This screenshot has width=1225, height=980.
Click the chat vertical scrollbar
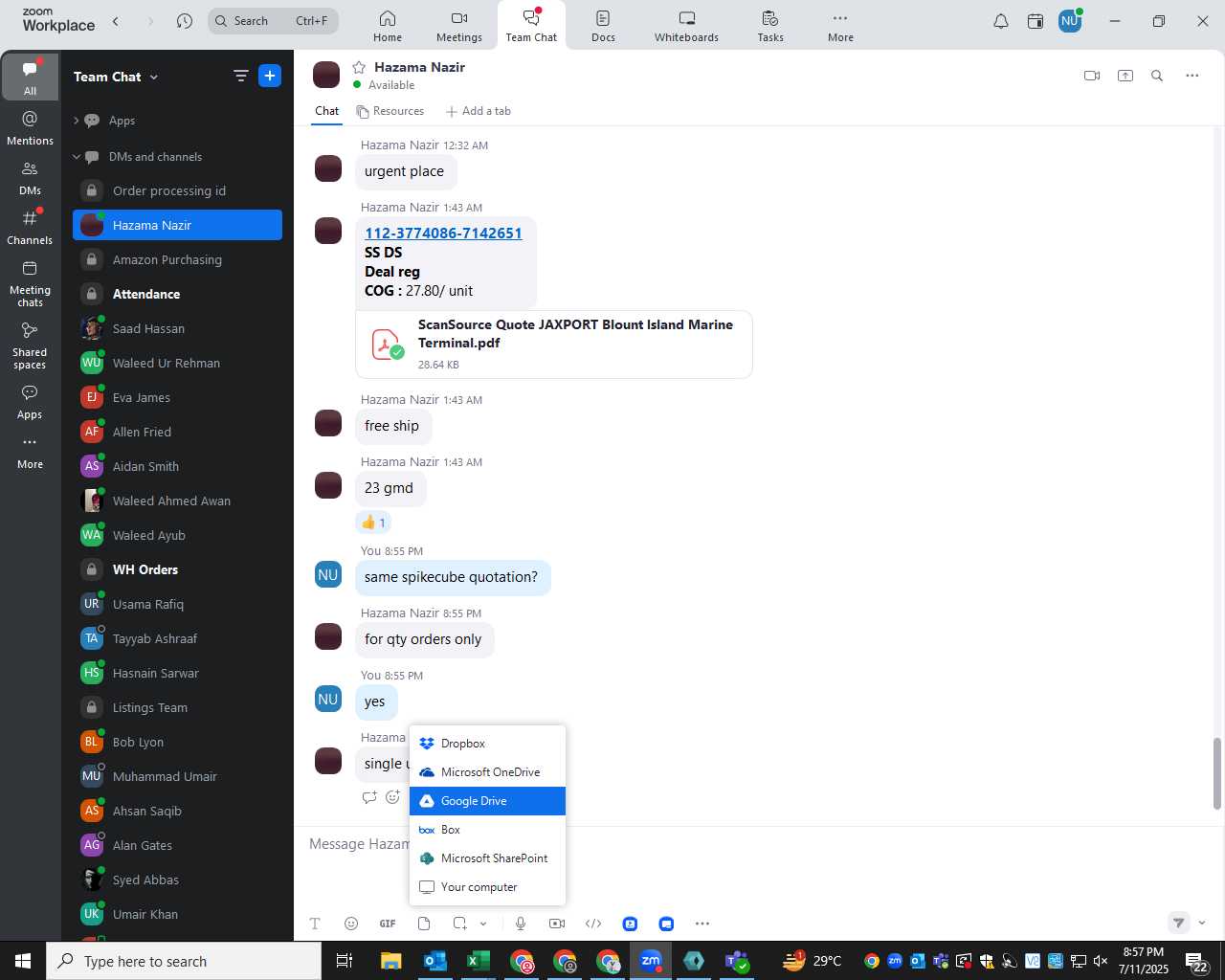[x=1217, y=773]
